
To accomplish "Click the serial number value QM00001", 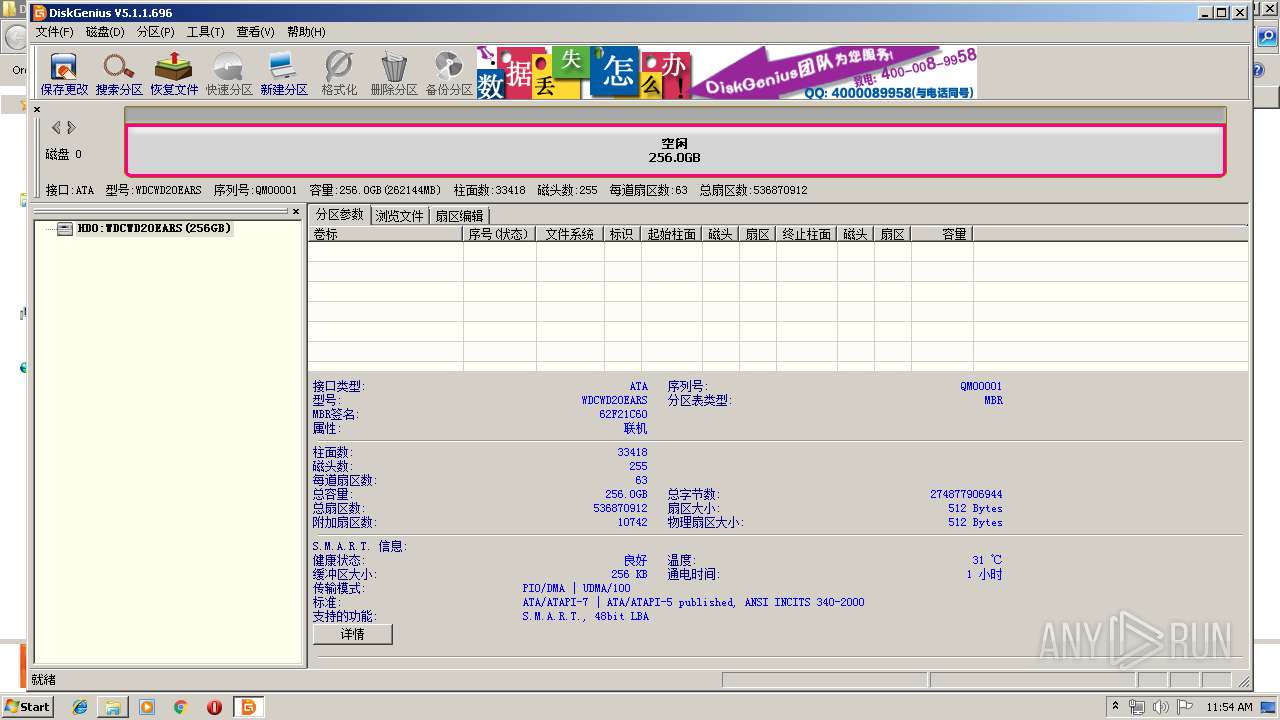I will pyautogui.click(x=981, y=386).
